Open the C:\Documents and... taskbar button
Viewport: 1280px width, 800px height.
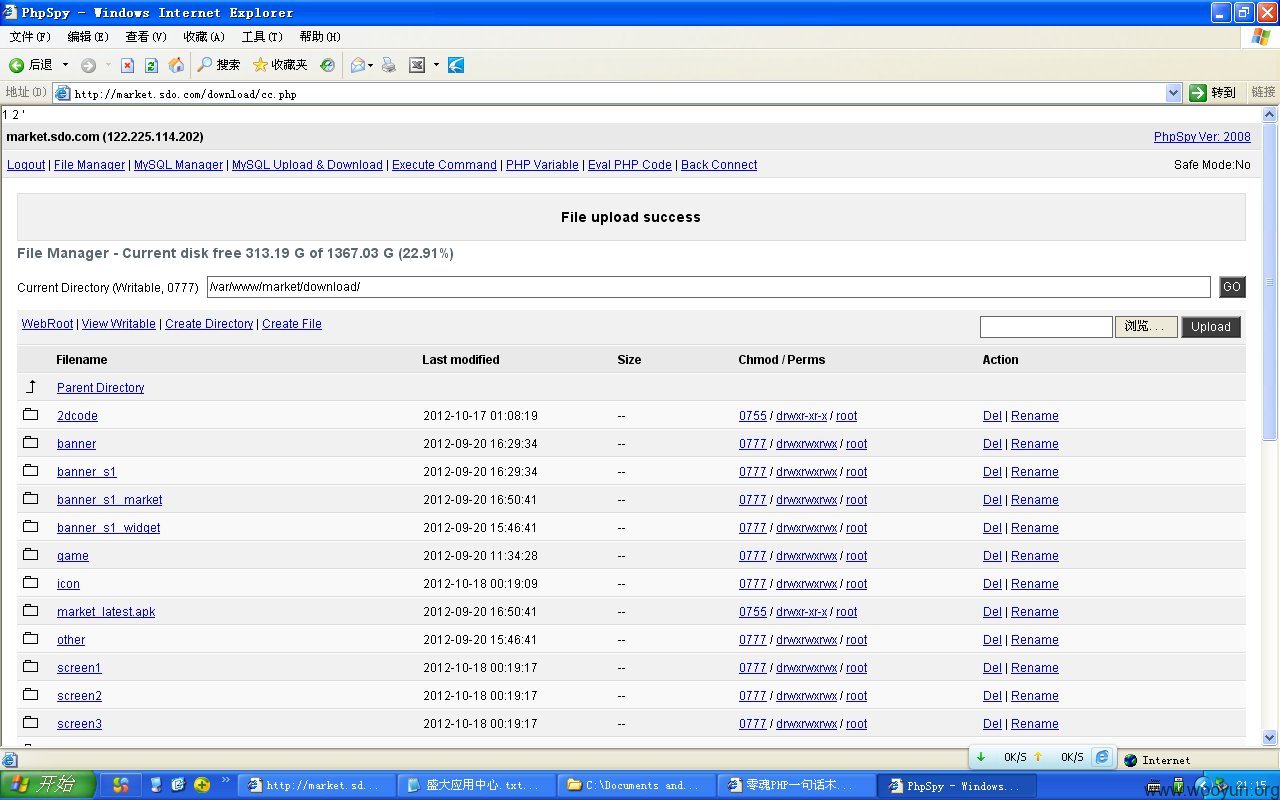coord(636,786)
